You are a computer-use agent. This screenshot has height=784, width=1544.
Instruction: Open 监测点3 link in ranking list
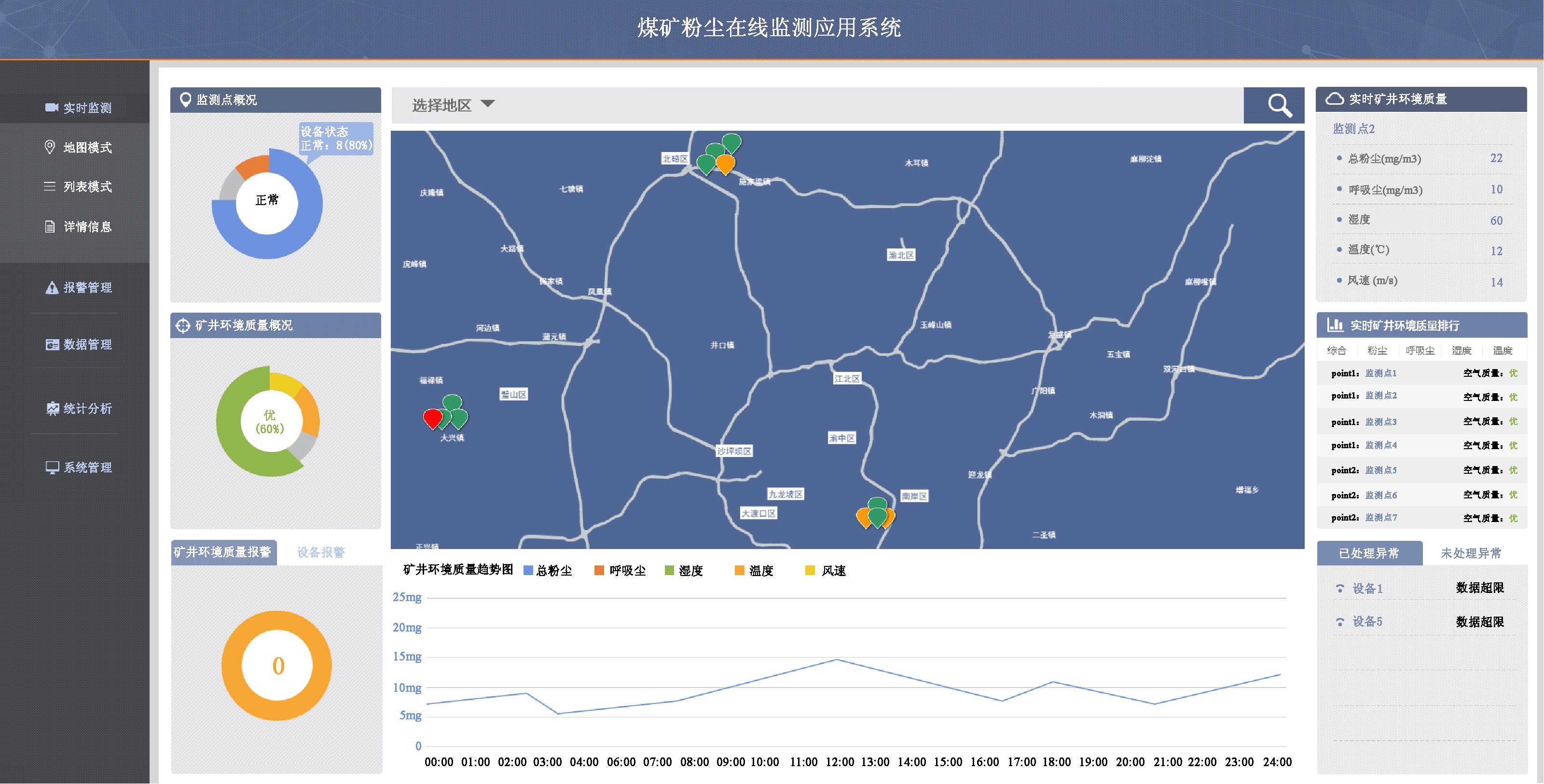(x=1380, y=422)
